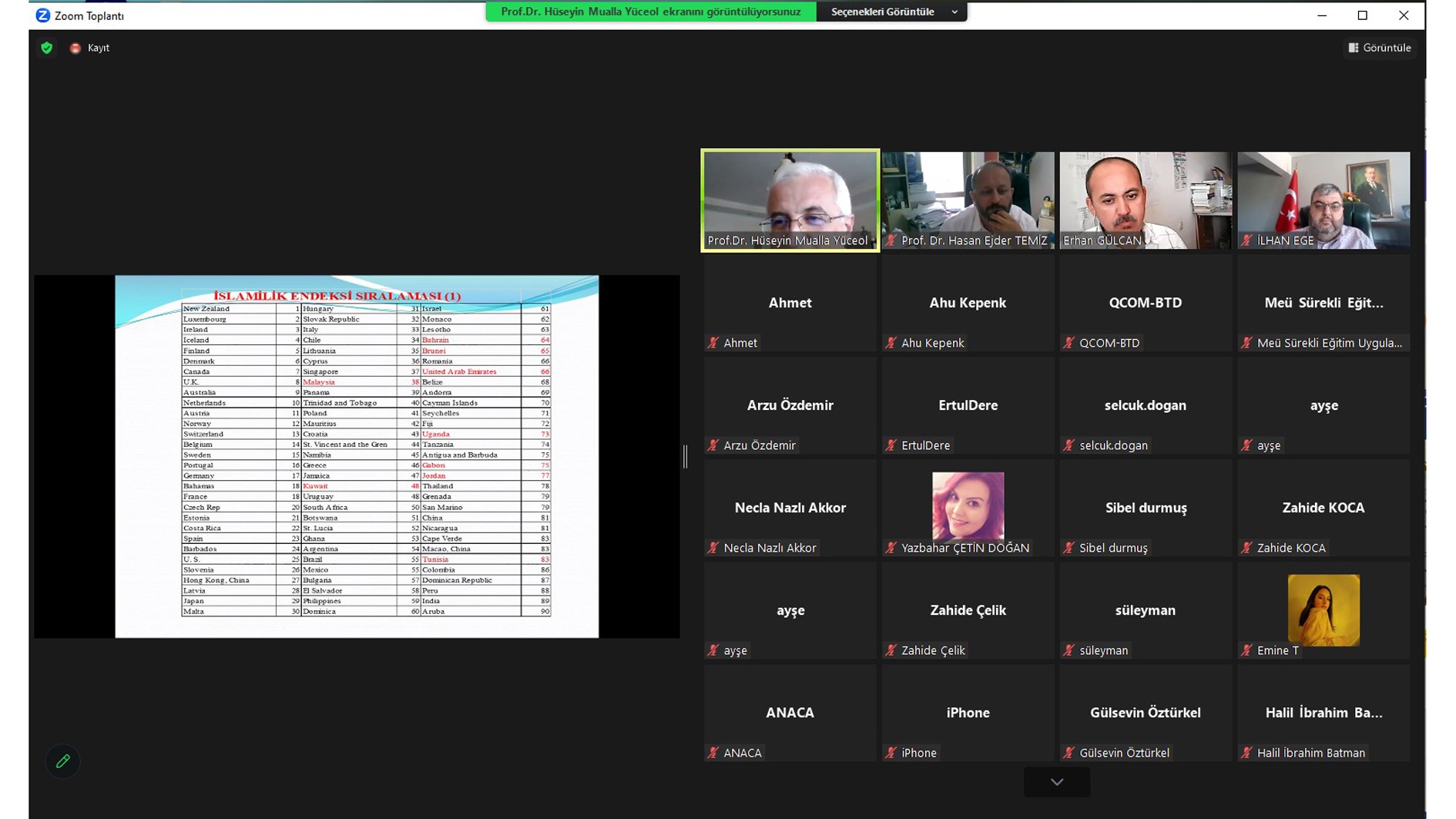1456x819 pixels.
Task: Click the green screen-sharing notification banner
Action: tap(650, 12)
